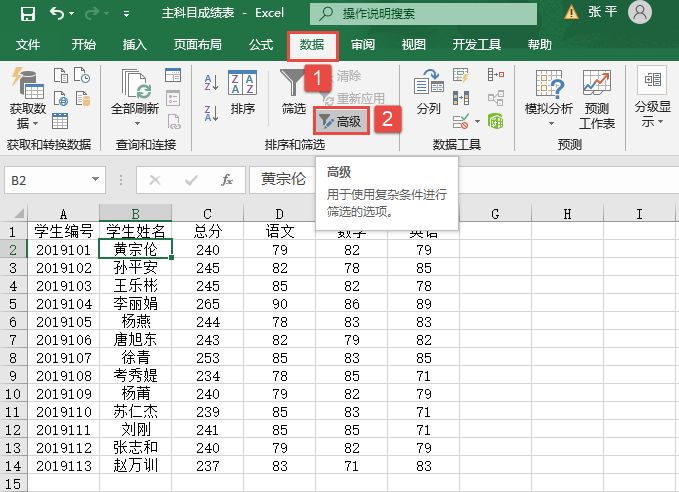
Task: Select header cell 总分
Action: [207, 231]
